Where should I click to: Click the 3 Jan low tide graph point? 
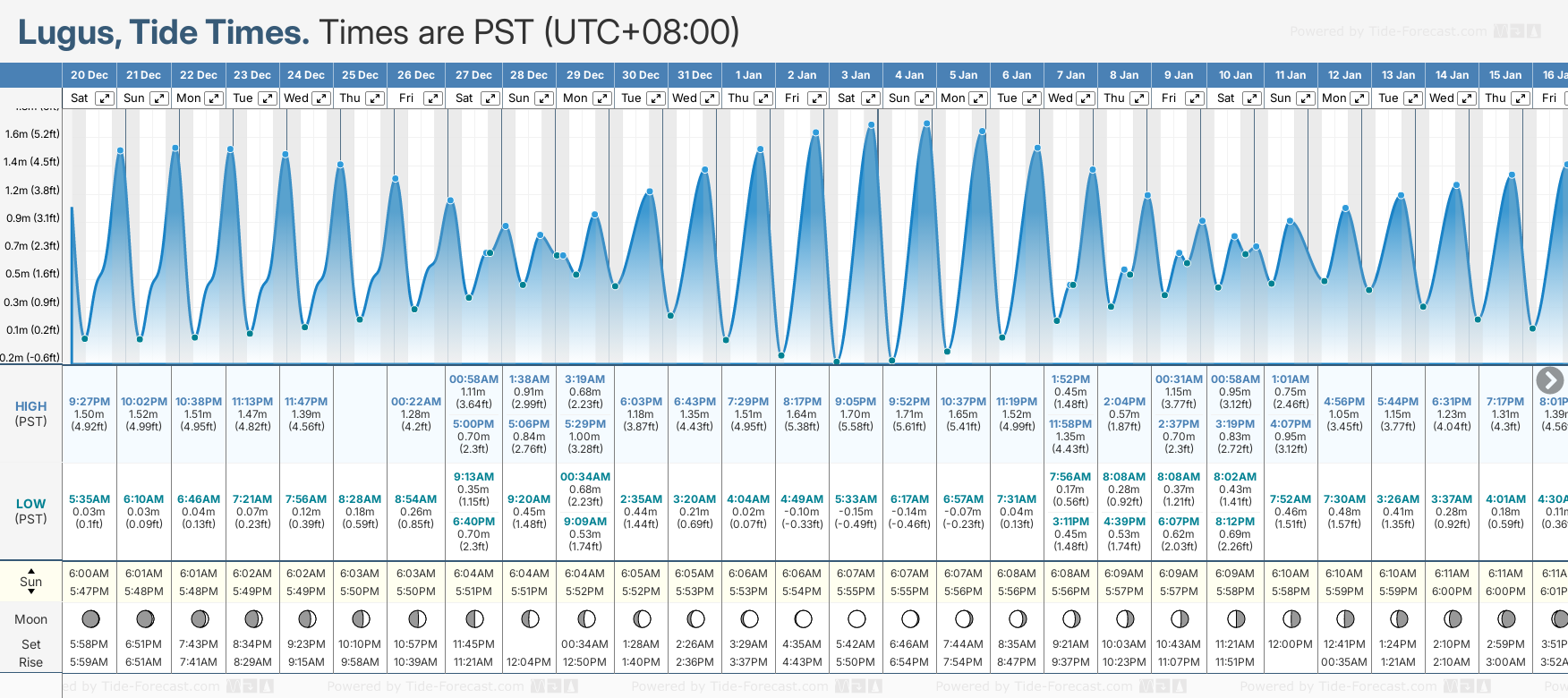click(837, 362)
